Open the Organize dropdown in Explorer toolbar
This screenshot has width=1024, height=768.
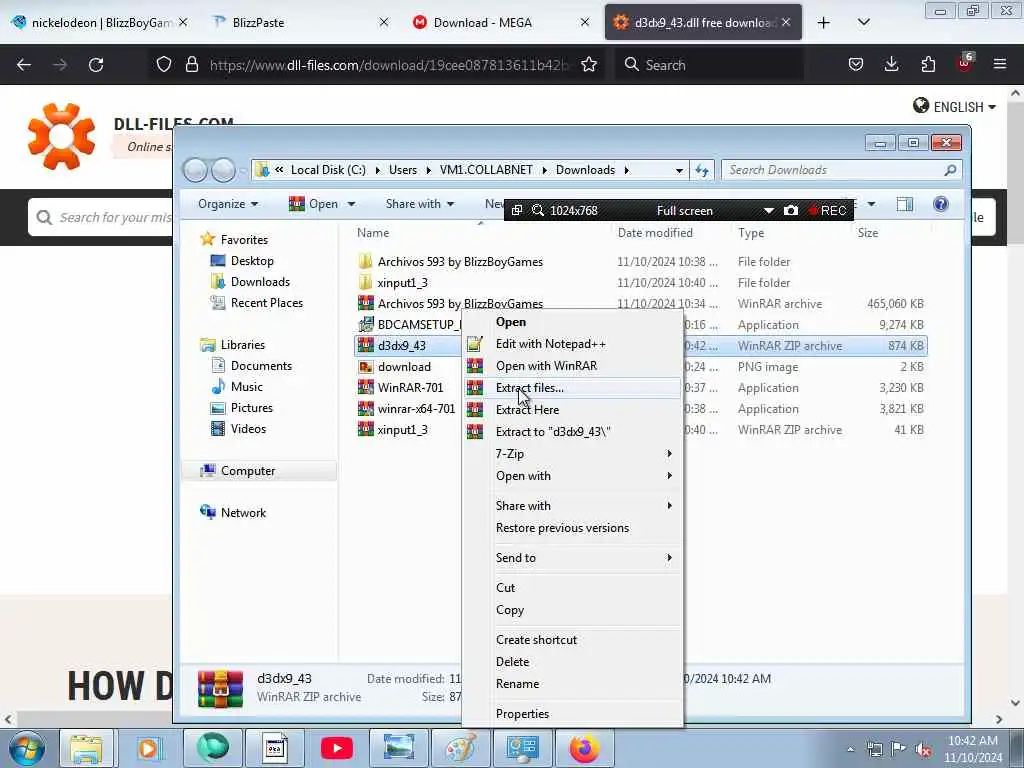coord(228,204)
